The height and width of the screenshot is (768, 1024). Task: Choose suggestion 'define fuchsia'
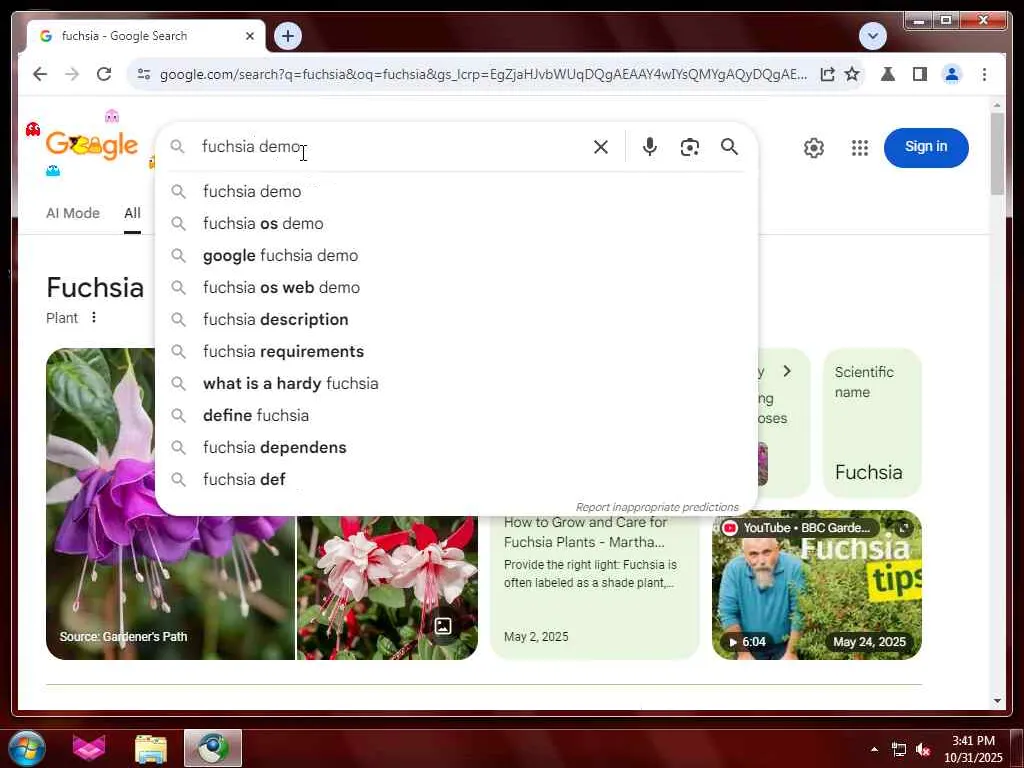point(456,415)
